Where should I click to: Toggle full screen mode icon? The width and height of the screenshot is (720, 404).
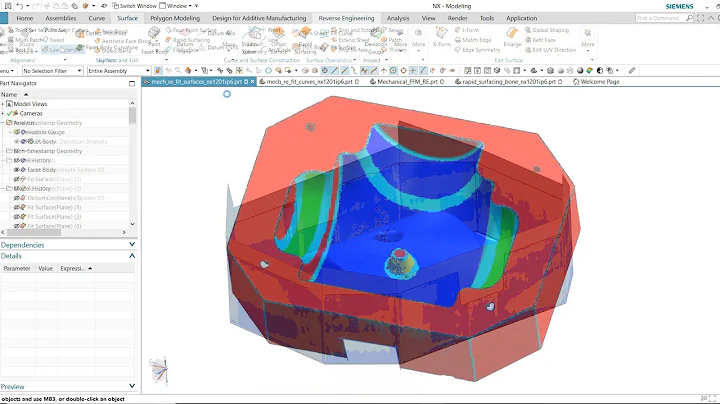[x=700, y=18]
